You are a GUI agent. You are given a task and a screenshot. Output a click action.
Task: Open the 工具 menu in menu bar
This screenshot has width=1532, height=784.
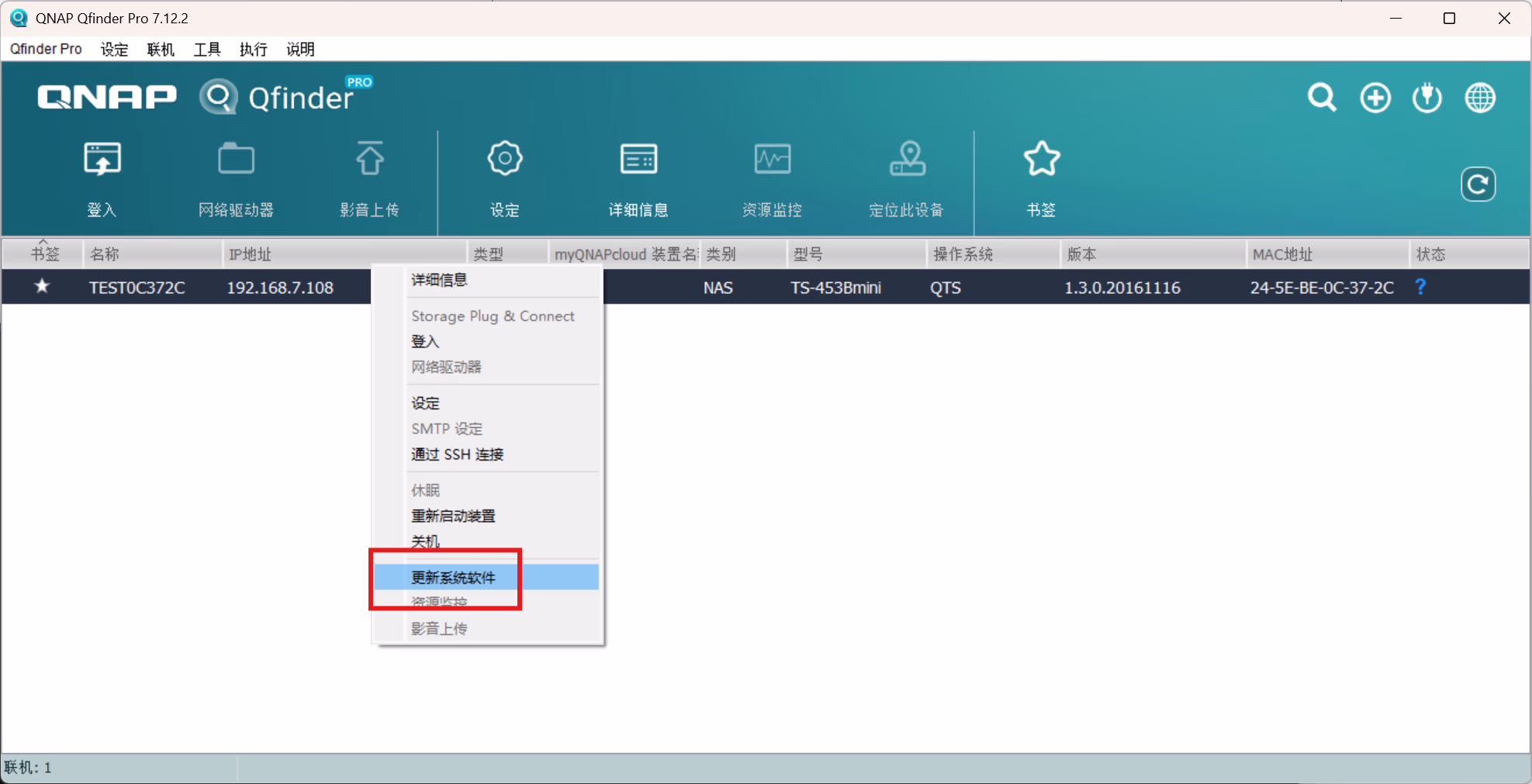pyautogui.click(x=206, y=50)
